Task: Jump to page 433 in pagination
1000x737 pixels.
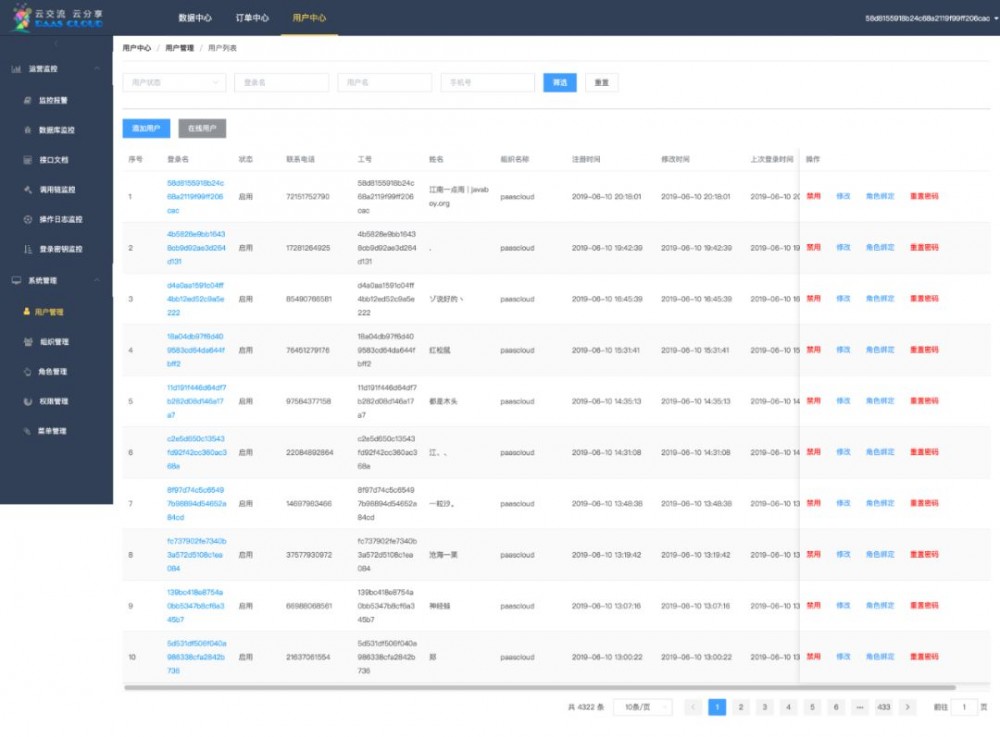Action: pyautogui.click(x=883, y=707)
